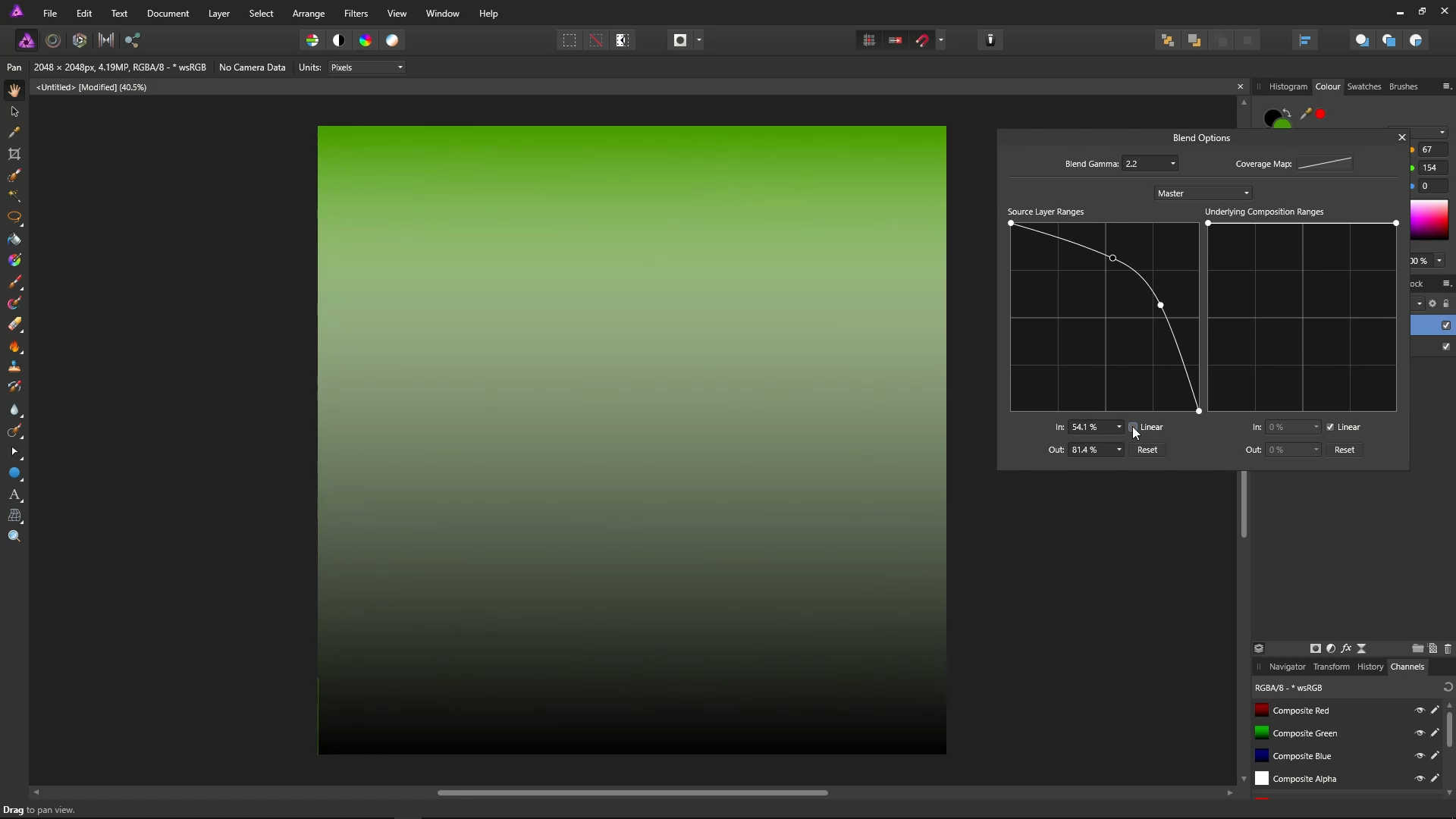Click the red colour swatch circle
The width and height of the screenshot is (1456, 819).
pos(1321,114)
